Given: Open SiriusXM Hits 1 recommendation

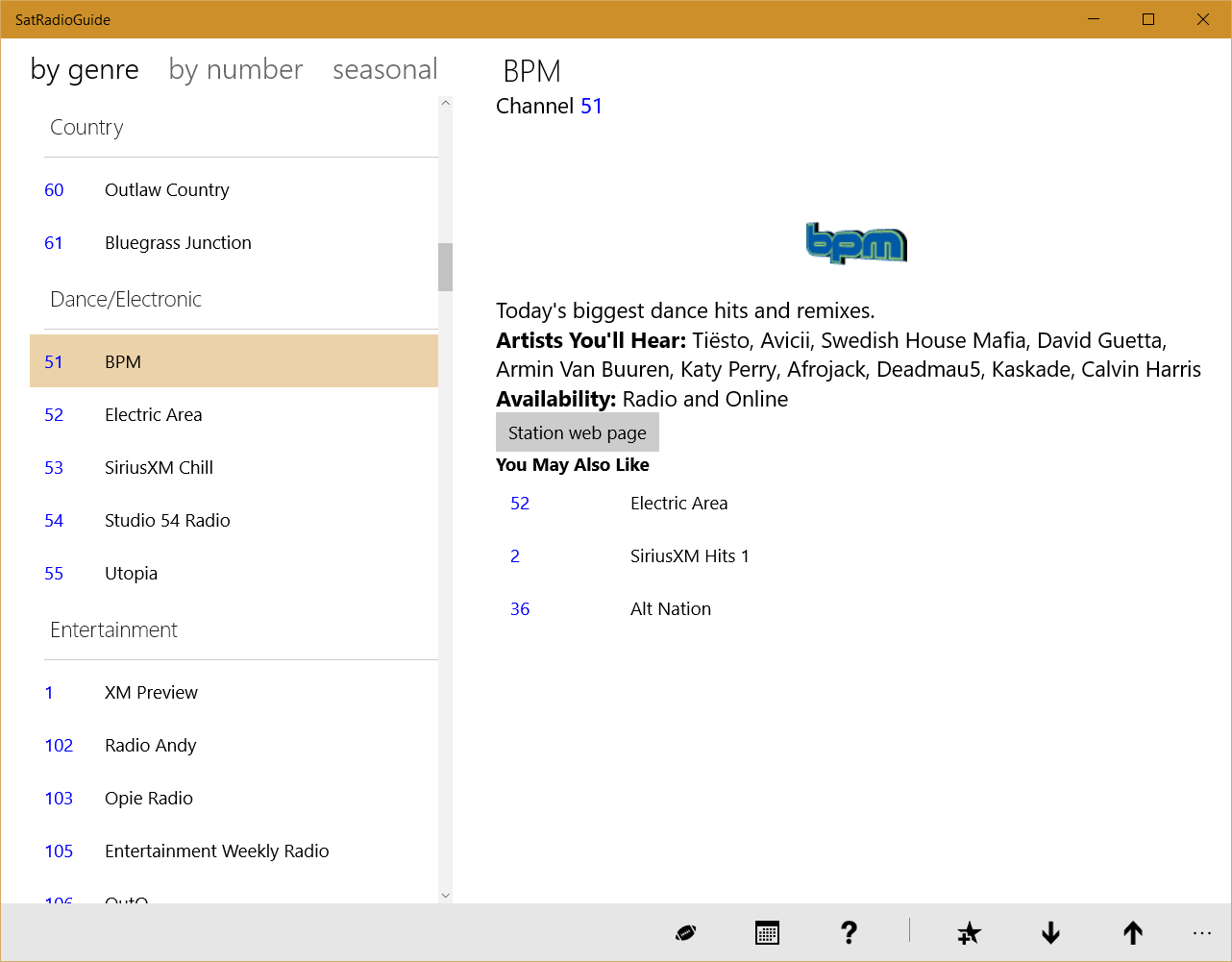Looking at the screenshot, I should pos(689,556).
